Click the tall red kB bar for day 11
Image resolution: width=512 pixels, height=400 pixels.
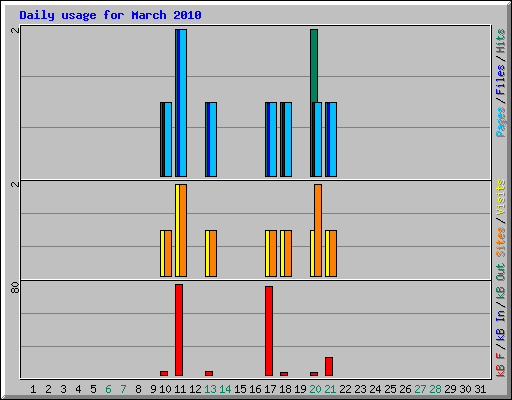(179, 330)
